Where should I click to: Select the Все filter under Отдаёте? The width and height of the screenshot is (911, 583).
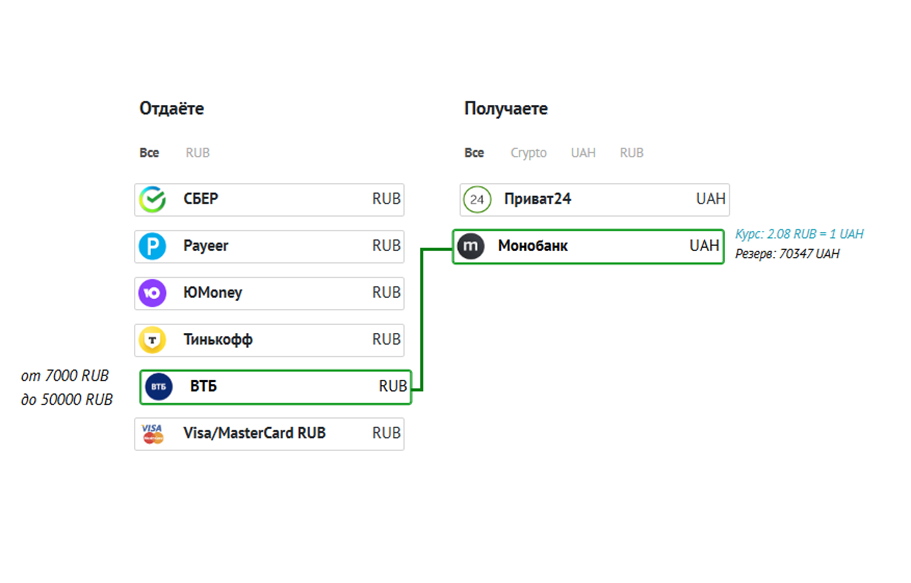[149, 153]
